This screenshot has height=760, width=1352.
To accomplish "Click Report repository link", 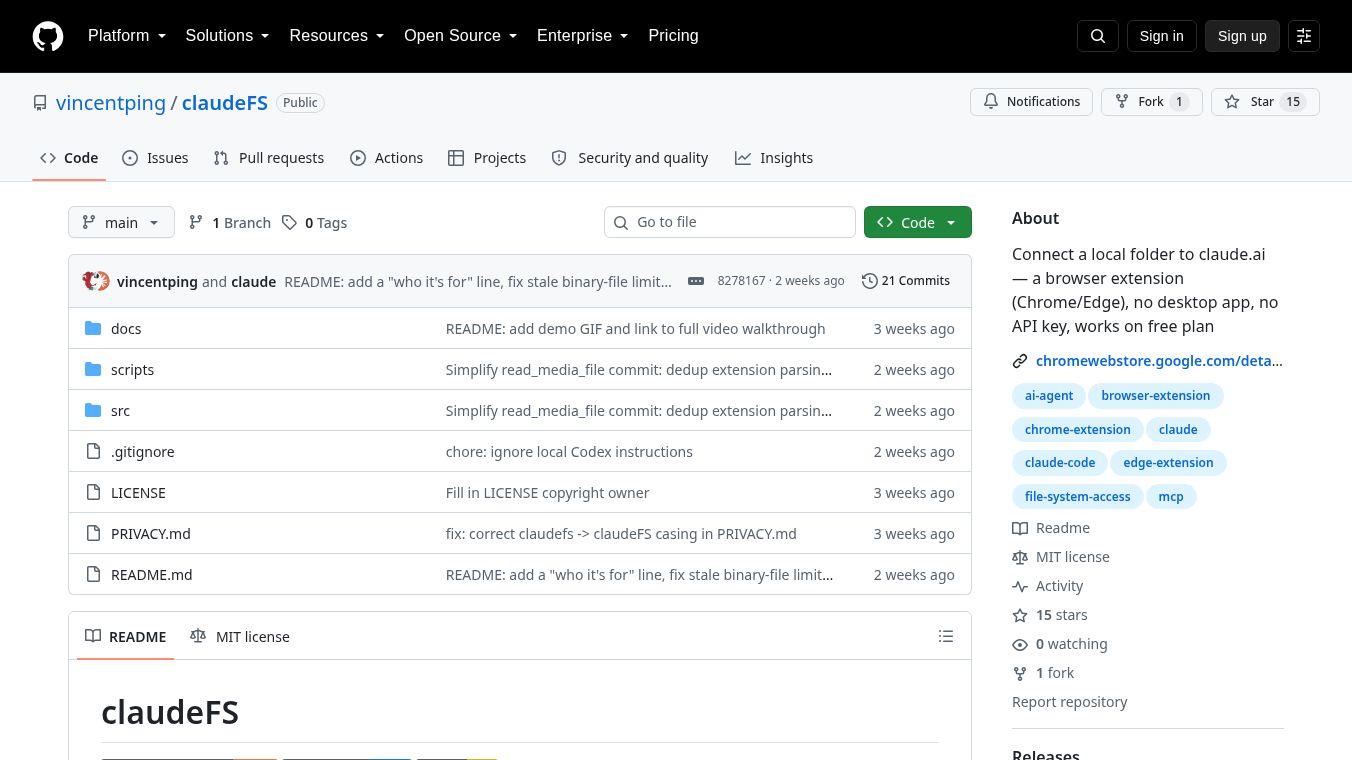I will [x=1069, y=702].
